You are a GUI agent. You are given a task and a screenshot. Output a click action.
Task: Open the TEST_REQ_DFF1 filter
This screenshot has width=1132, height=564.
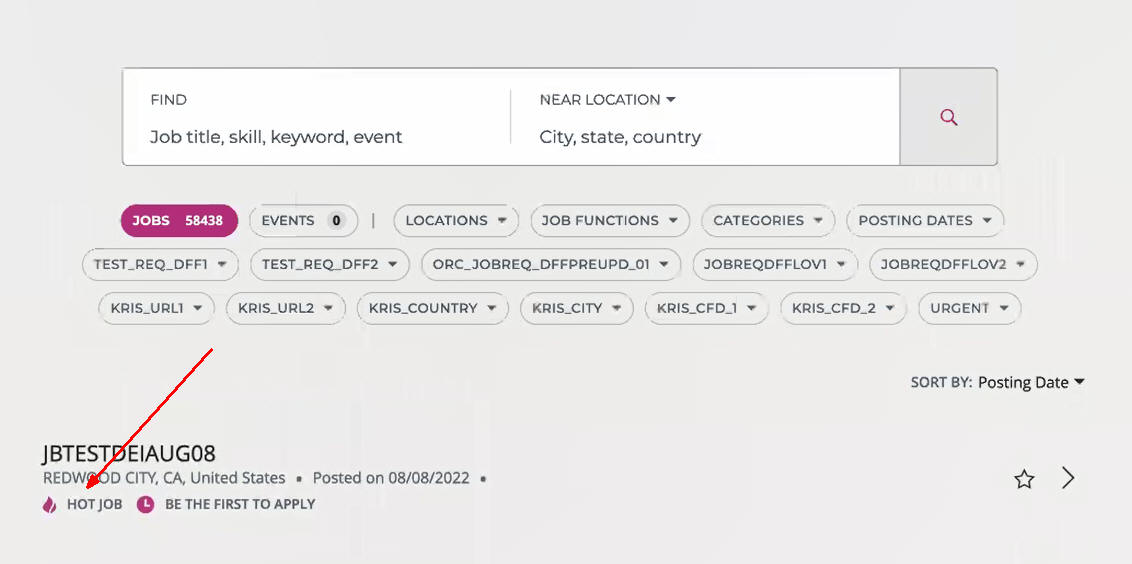click(160, 264)
